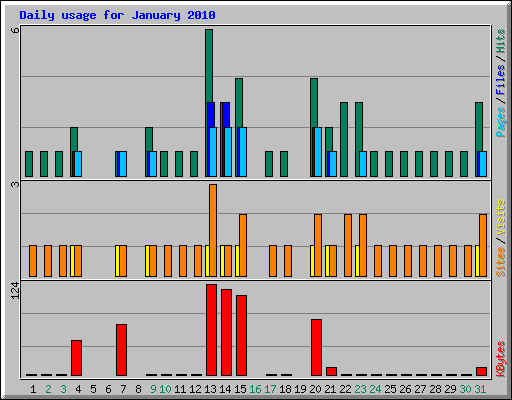Click the red KBytes bar for day 15
Screen dimensions: 512x400
(241, 335)
